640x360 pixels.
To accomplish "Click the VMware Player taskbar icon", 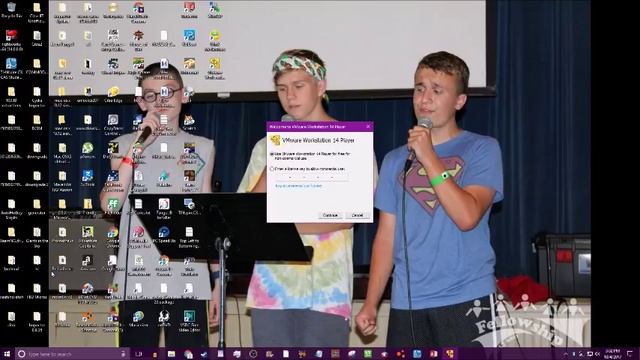I will [450, 353].
